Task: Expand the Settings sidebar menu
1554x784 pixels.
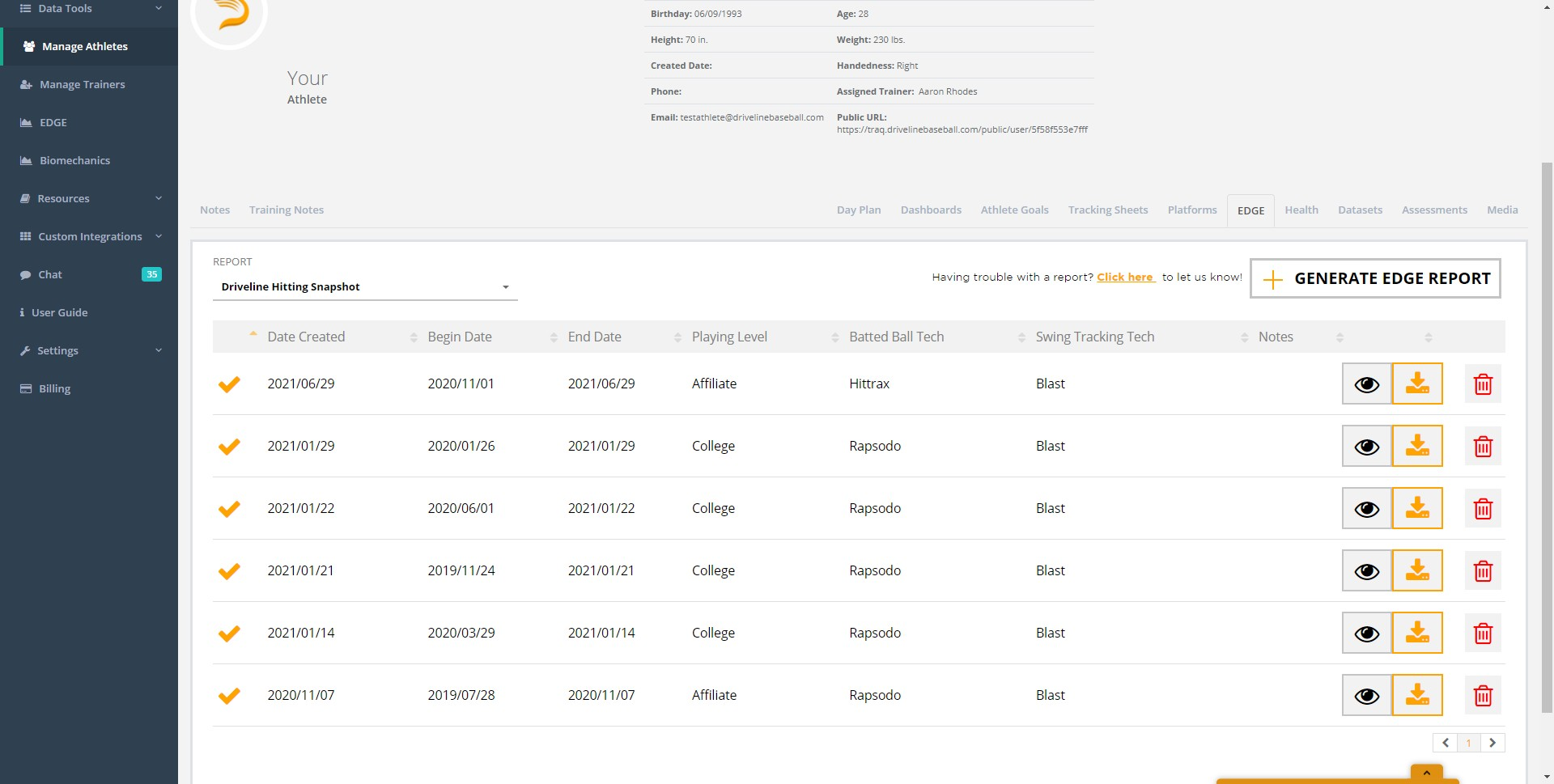Action: pyautogui.click(x=89, y=350)
